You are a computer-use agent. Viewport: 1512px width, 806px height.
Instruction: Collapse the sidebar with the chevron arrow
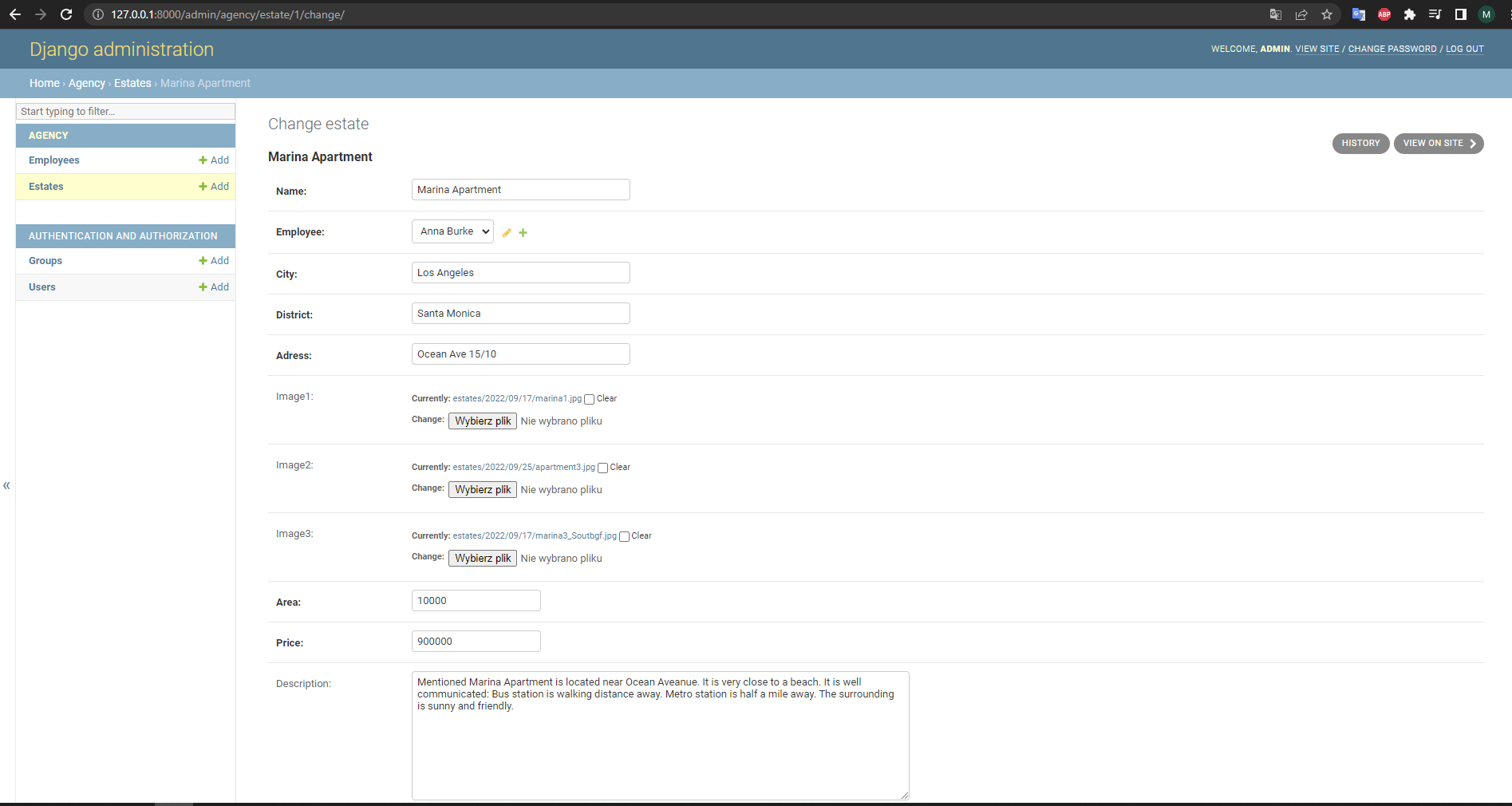click(x=6, y=485)
